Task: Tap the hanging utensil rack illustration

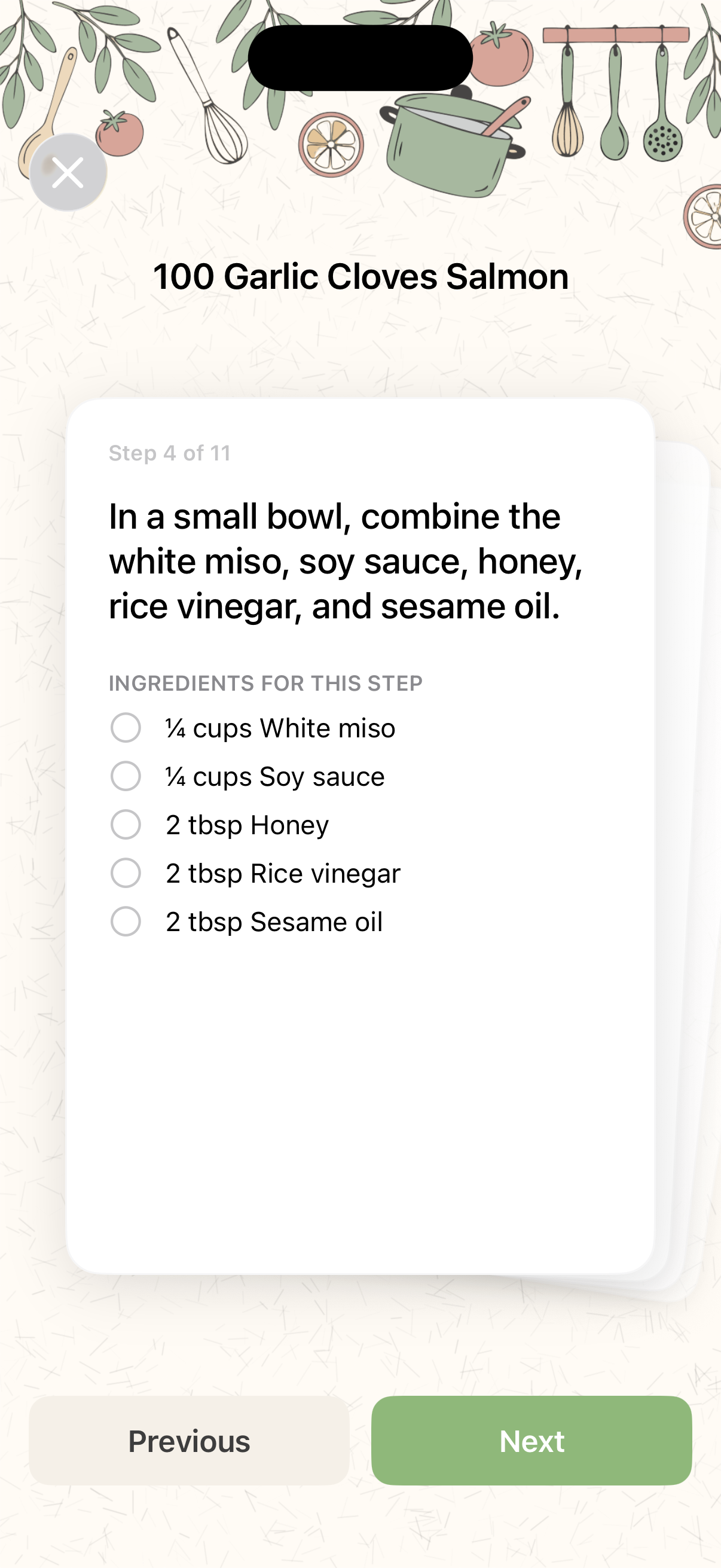Action: pyautogui.click(x=615, y=91)
